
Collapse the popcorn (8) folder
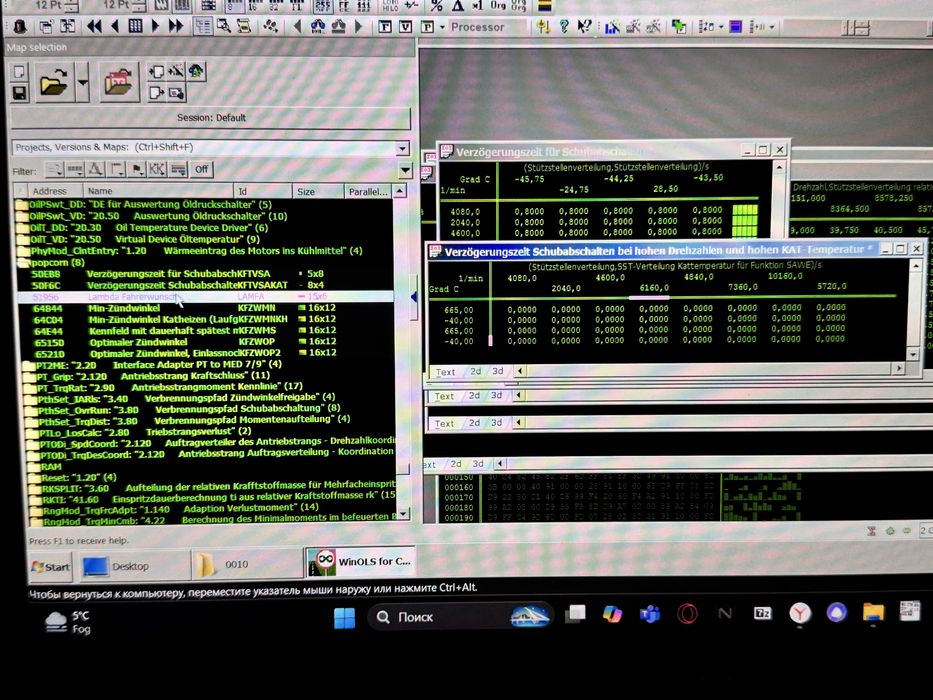point(23,262)
